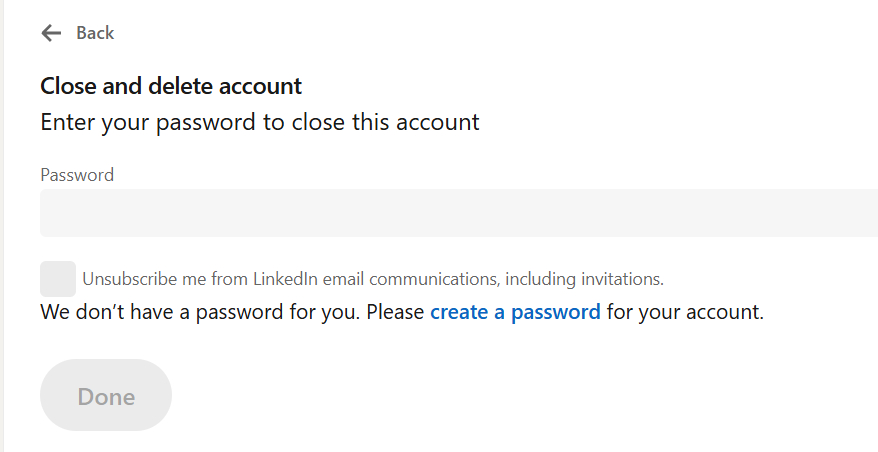Tick the box beside the Unsubscribe text
Viewport: 878px width, 452px height.
click(x=58, y=278)
